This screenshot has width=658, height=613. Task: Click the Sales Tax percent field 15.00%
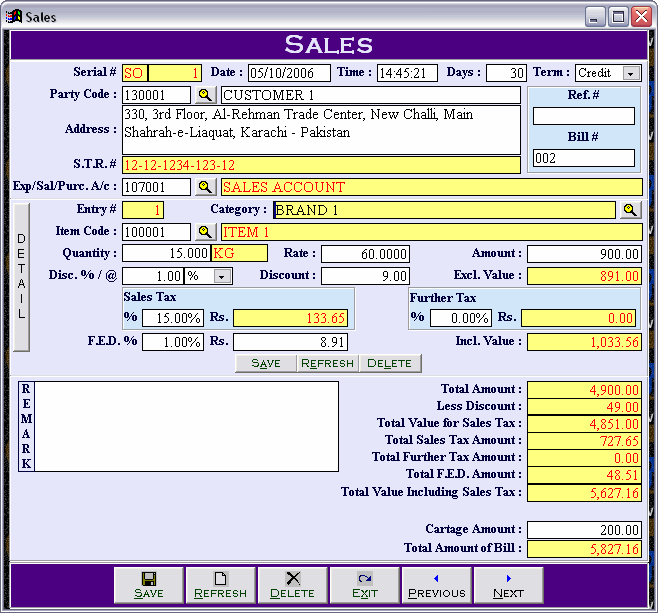coord(173,318)
